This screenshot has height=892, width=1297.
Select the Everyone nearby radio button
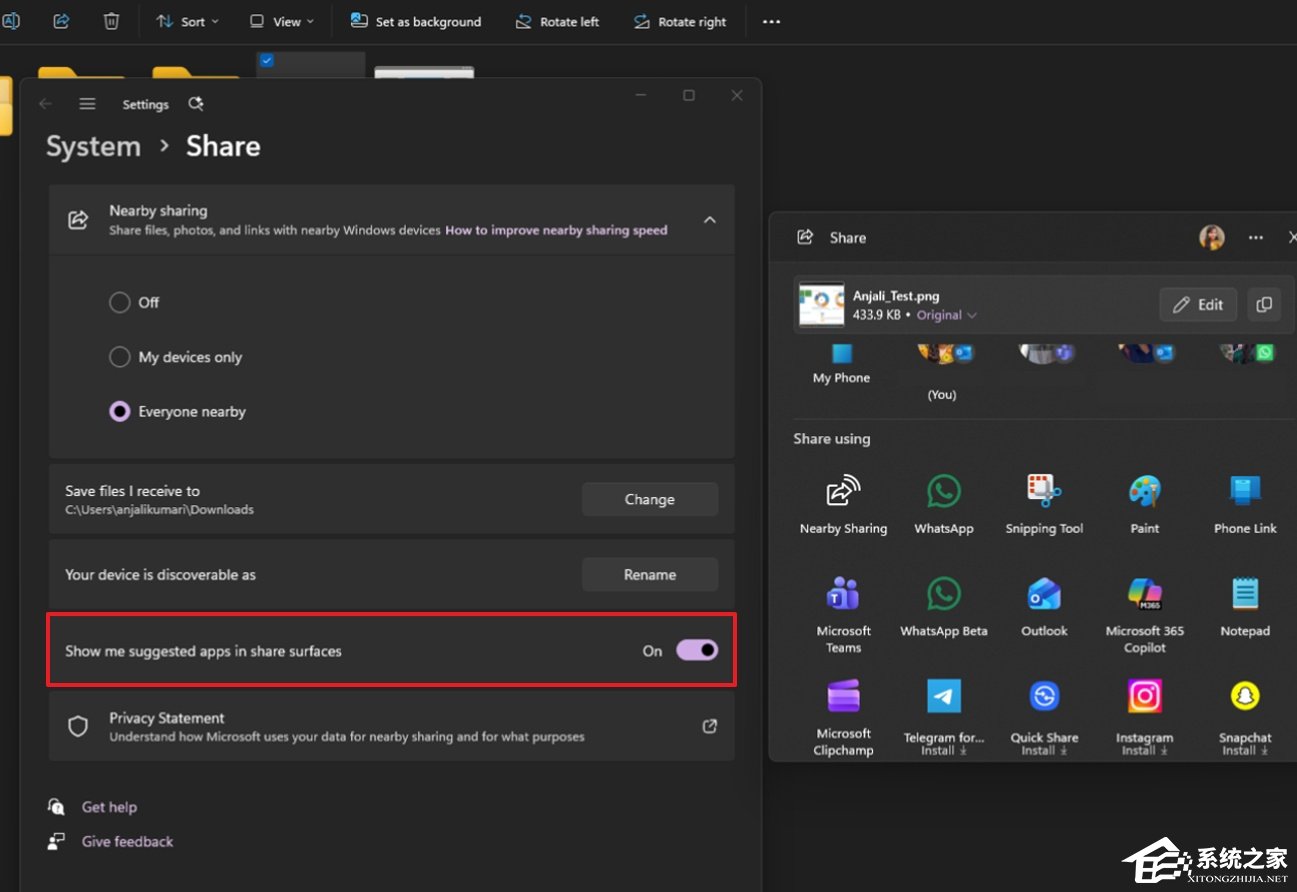pos(120,411)
